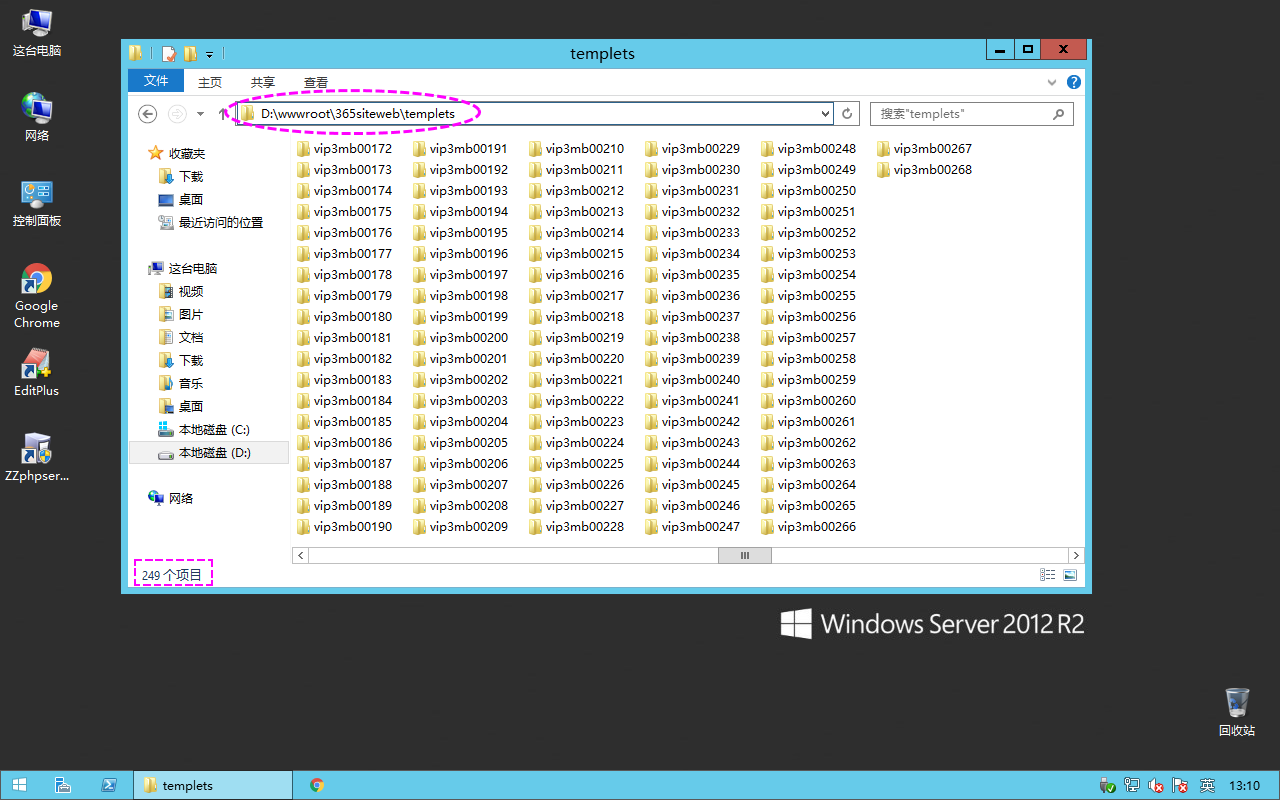Select 图片 in the navigation pane
The image size is (1280, 800).
(181, 314)
